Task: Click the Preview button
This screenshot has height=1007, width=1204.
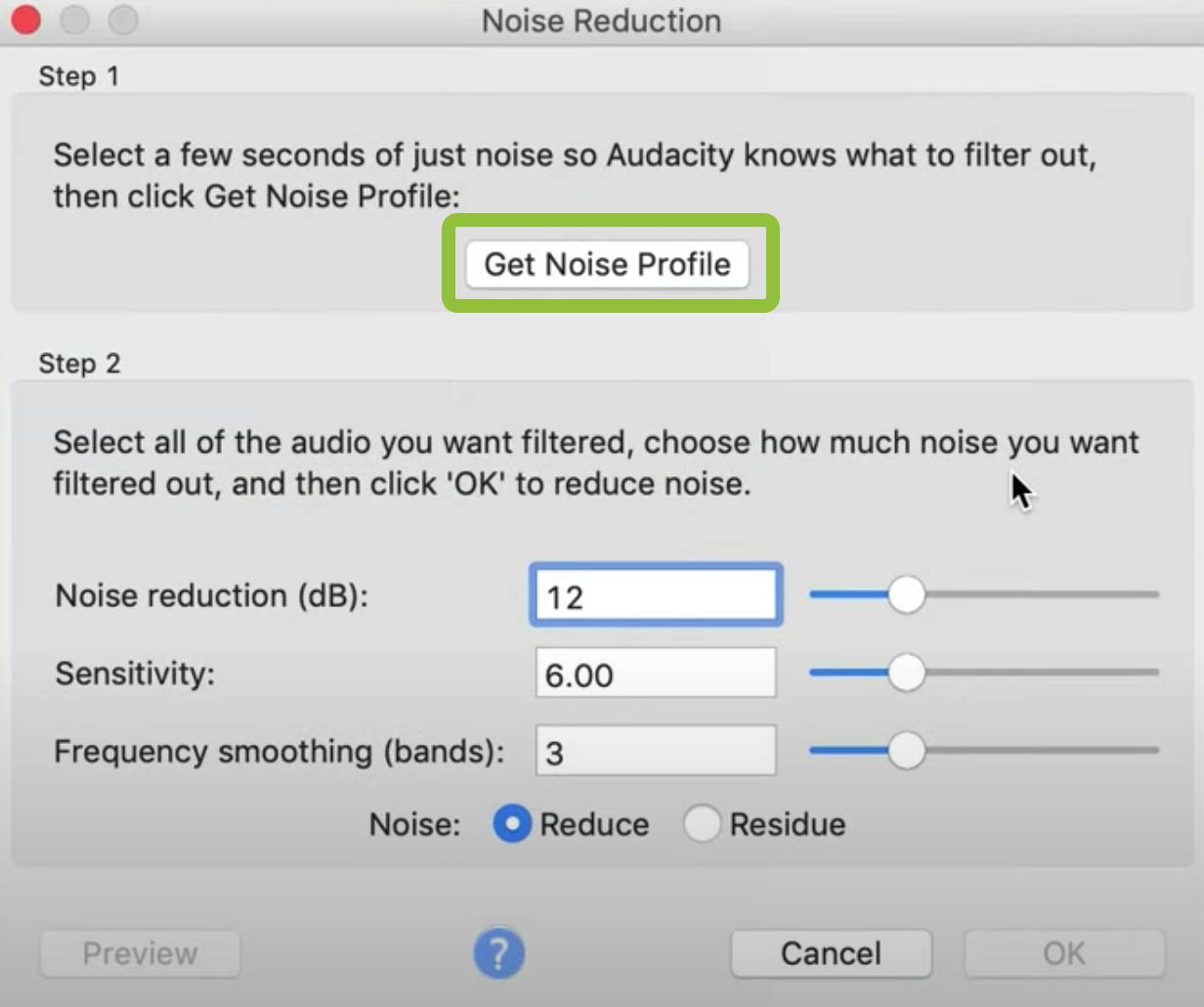Action: pos(139,952)
